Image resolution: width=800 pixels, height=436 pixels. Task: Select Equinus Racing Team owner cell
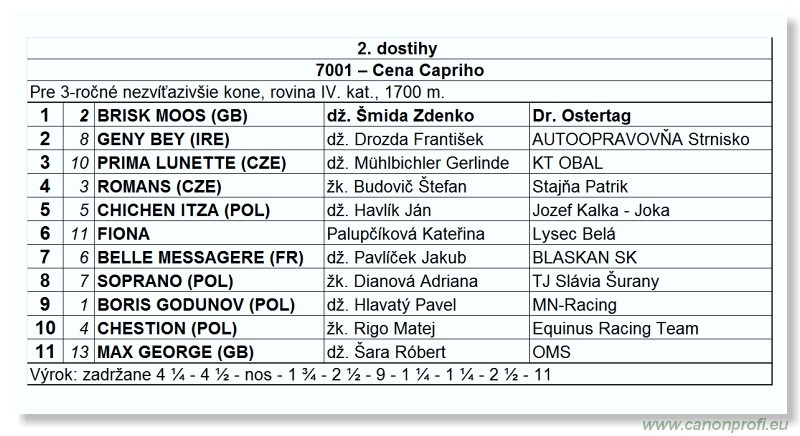(615, 328)
